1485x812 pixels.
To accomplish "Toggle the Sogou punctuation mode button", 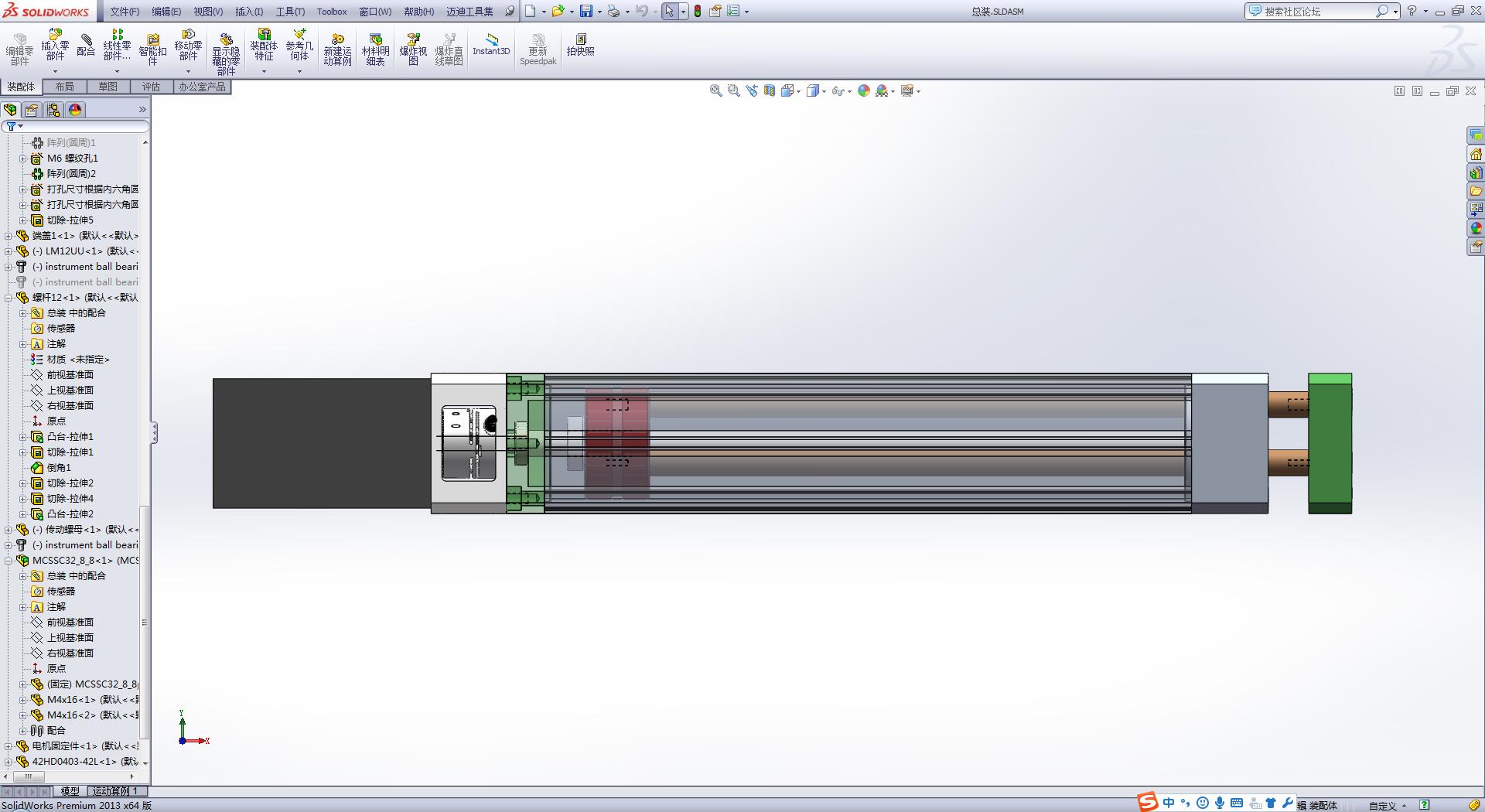I will coord(1185,803).
